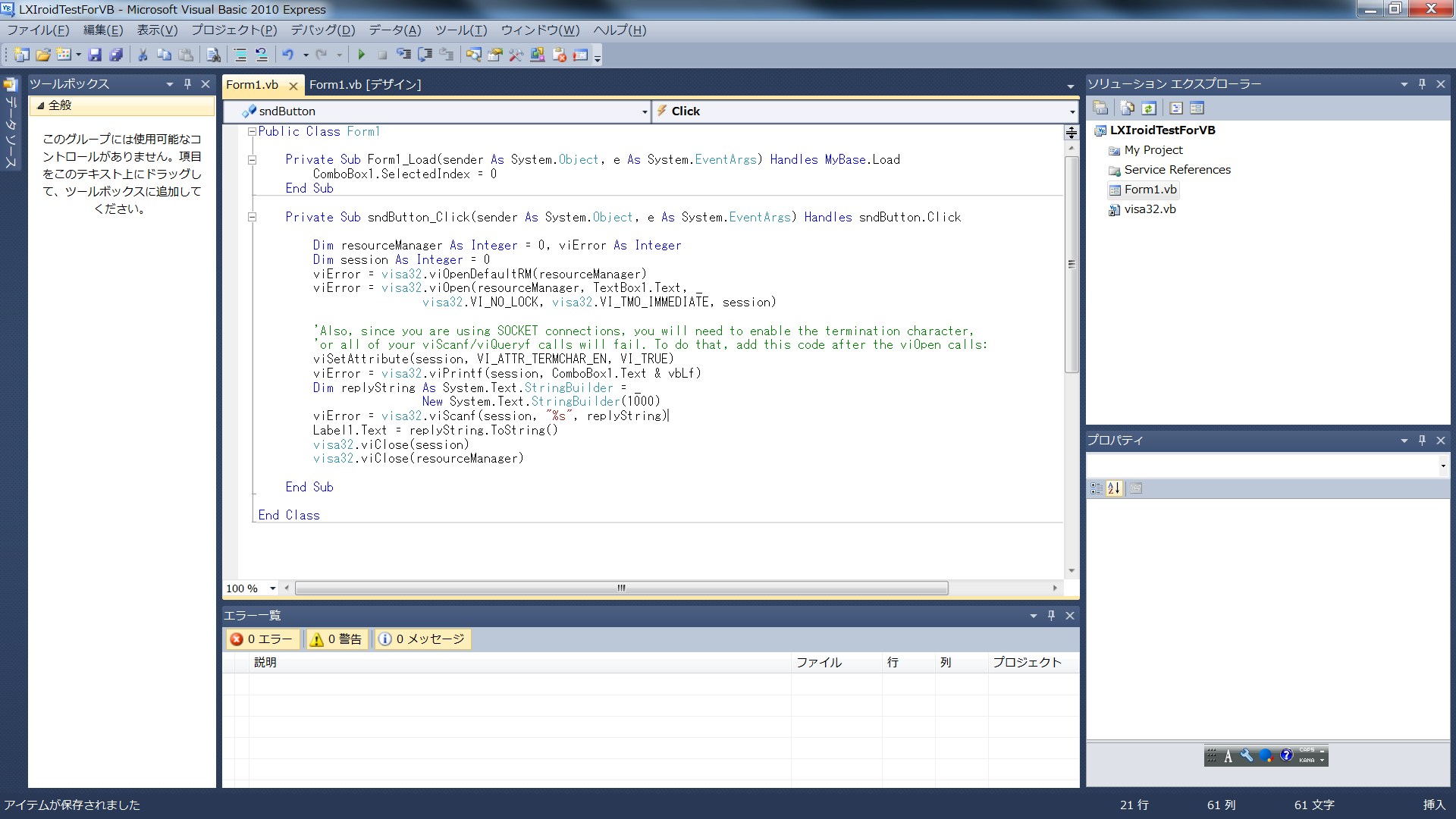Toggle the 0 エラー errors filter

tap(262, 639)
